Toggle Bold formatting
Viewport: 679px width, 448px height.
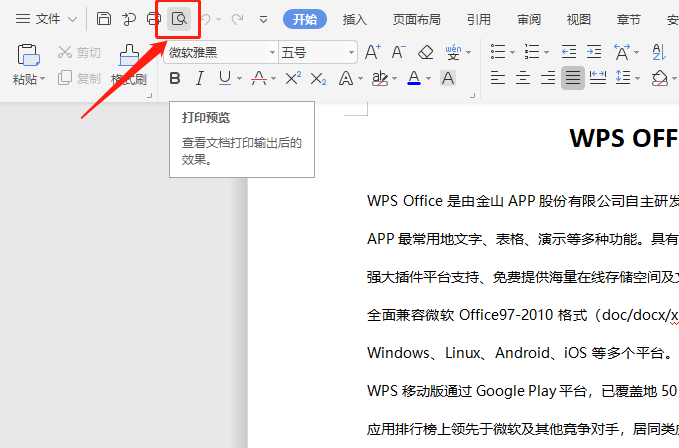click(x=175, y=78)
